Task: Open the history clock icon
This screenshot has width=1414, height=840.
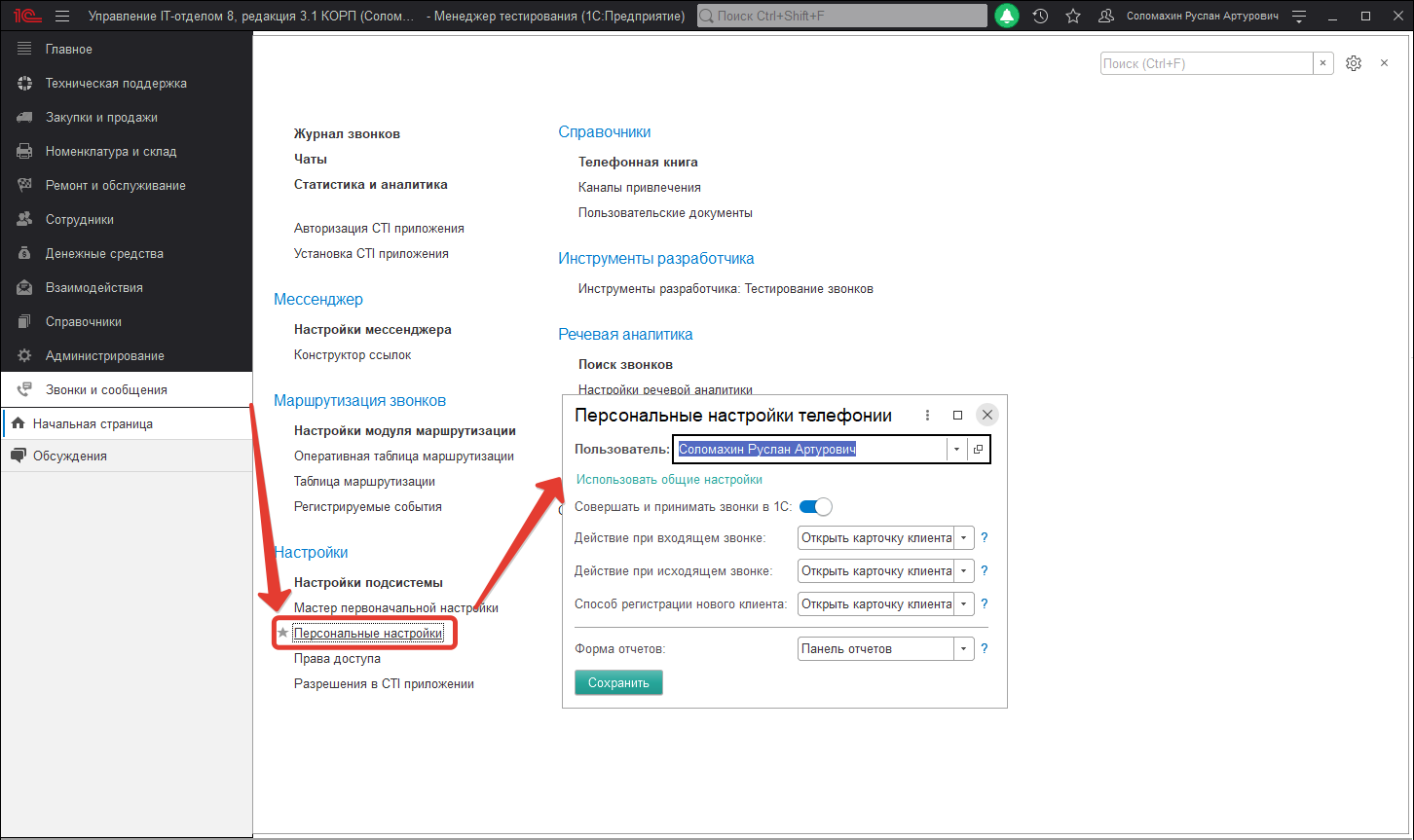Action: click(x=1040, y=17)
